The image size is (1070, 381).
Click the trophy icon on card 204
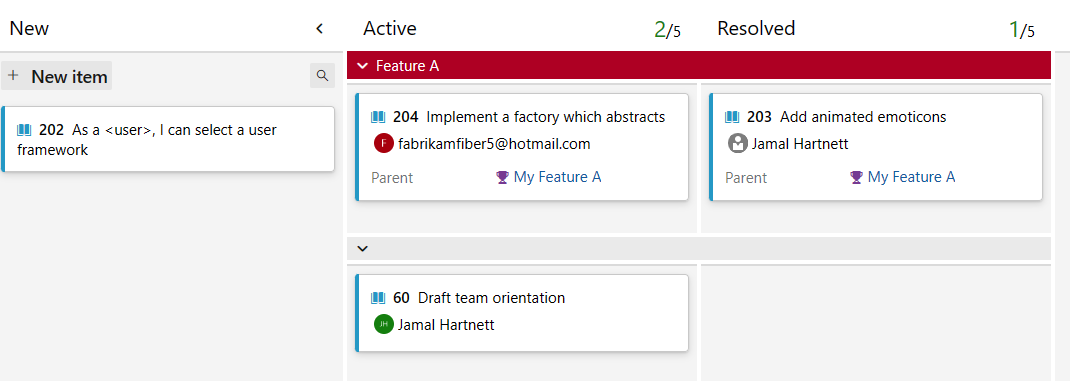point(502,178)
